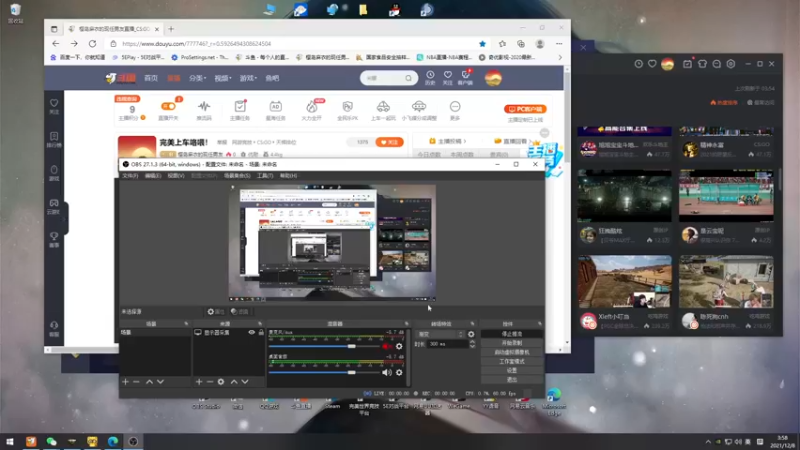Expand the 视频 video dropdown on Douyu

222,78
